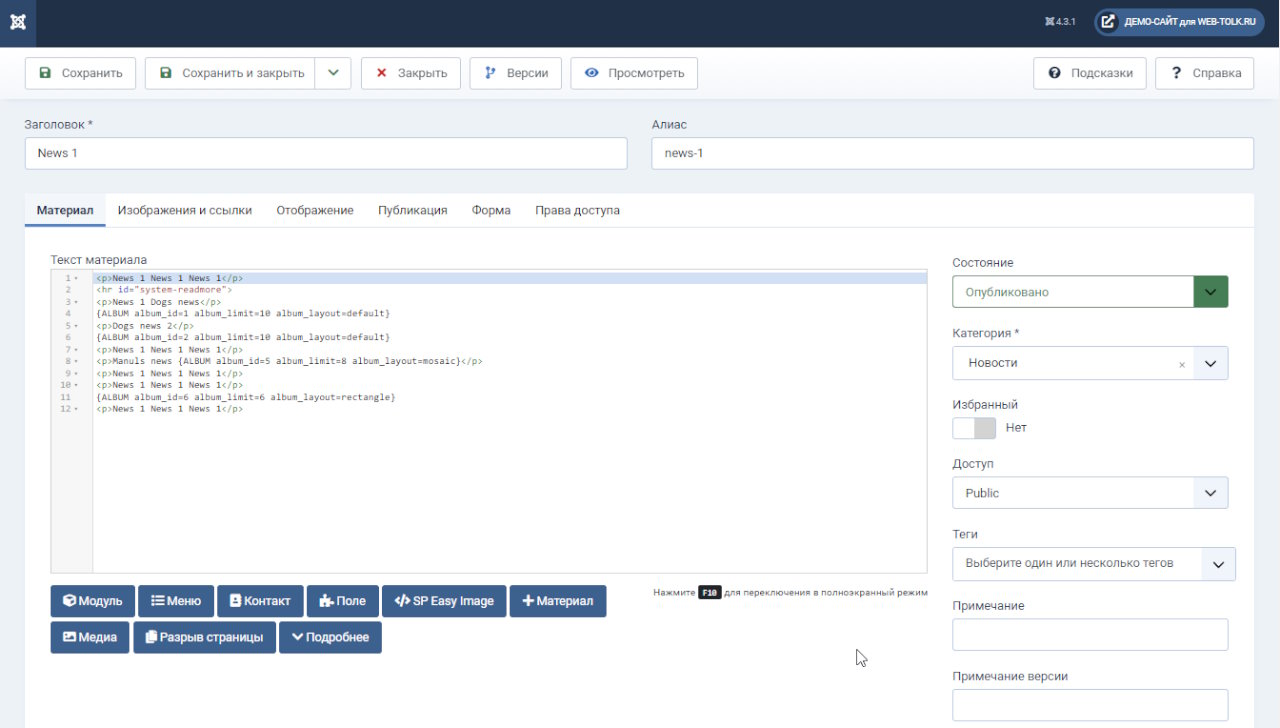Click the Меню editor button
Screen dimensions: 1280x728
(x=176, y=601)
